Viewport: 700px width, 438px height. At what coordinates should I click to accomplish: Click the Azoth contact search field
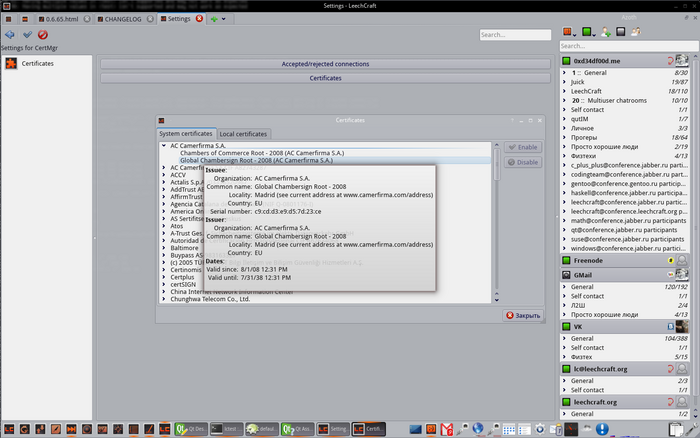pos(622,46)
